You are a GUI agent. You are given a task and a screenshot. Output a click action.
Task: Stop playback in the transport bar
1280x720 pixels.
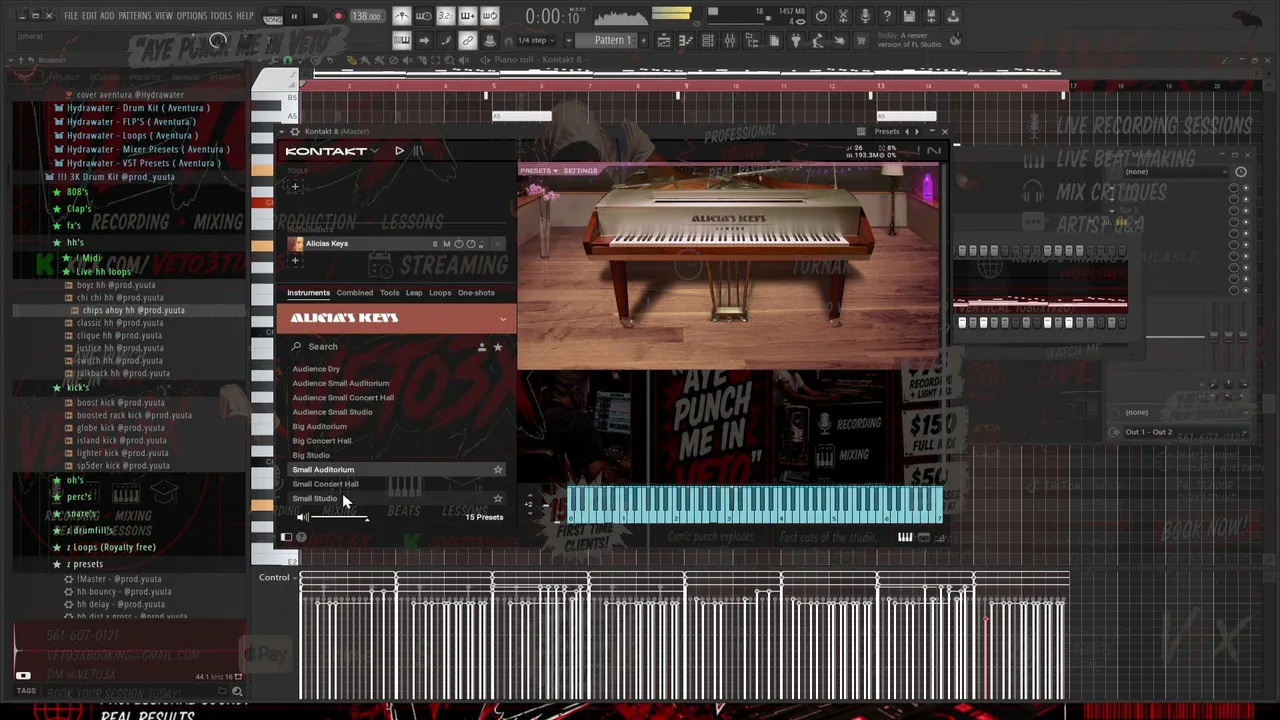coord(315,16)
